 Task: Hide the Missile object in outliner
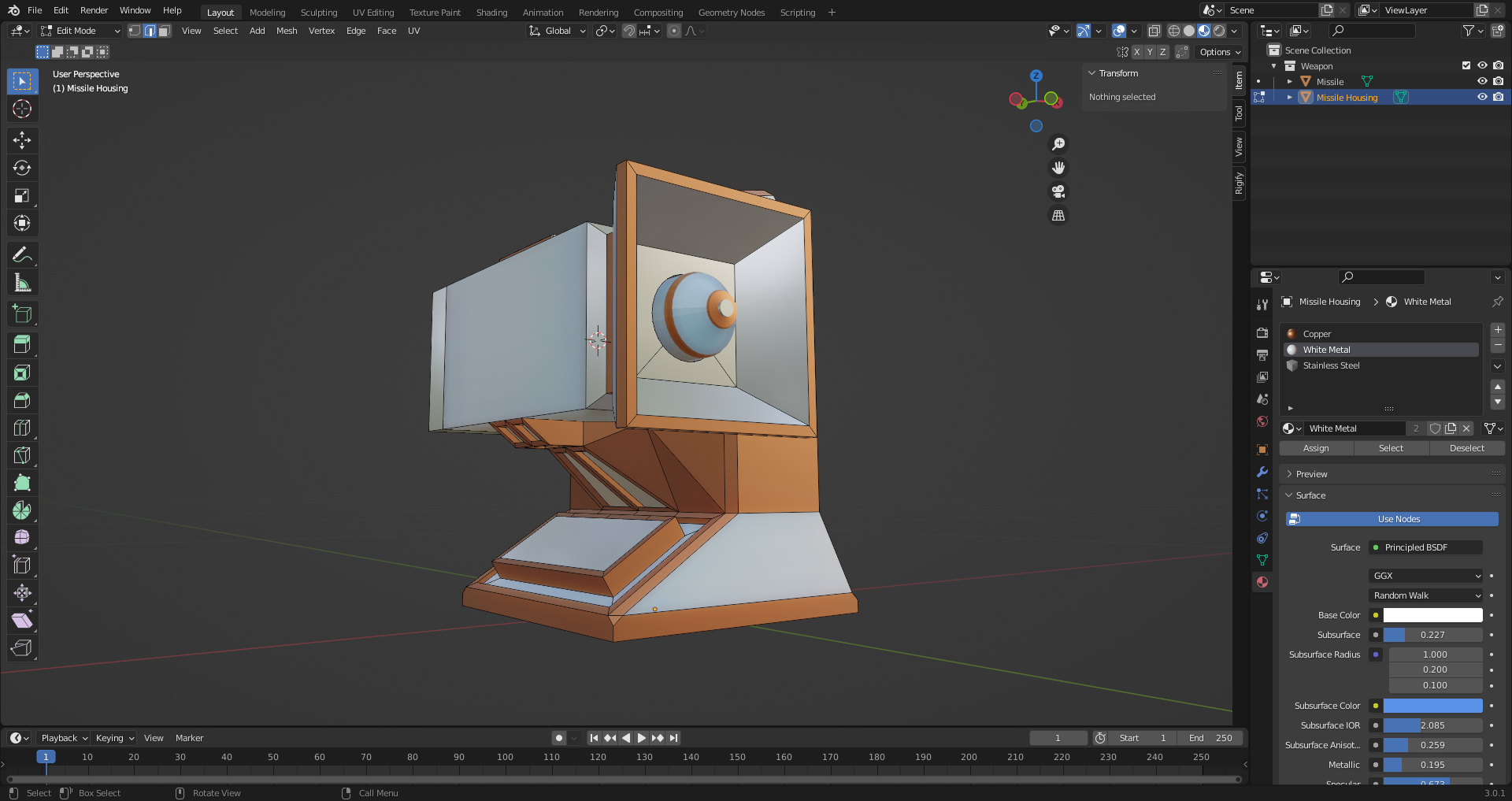tap(1481, 81)
